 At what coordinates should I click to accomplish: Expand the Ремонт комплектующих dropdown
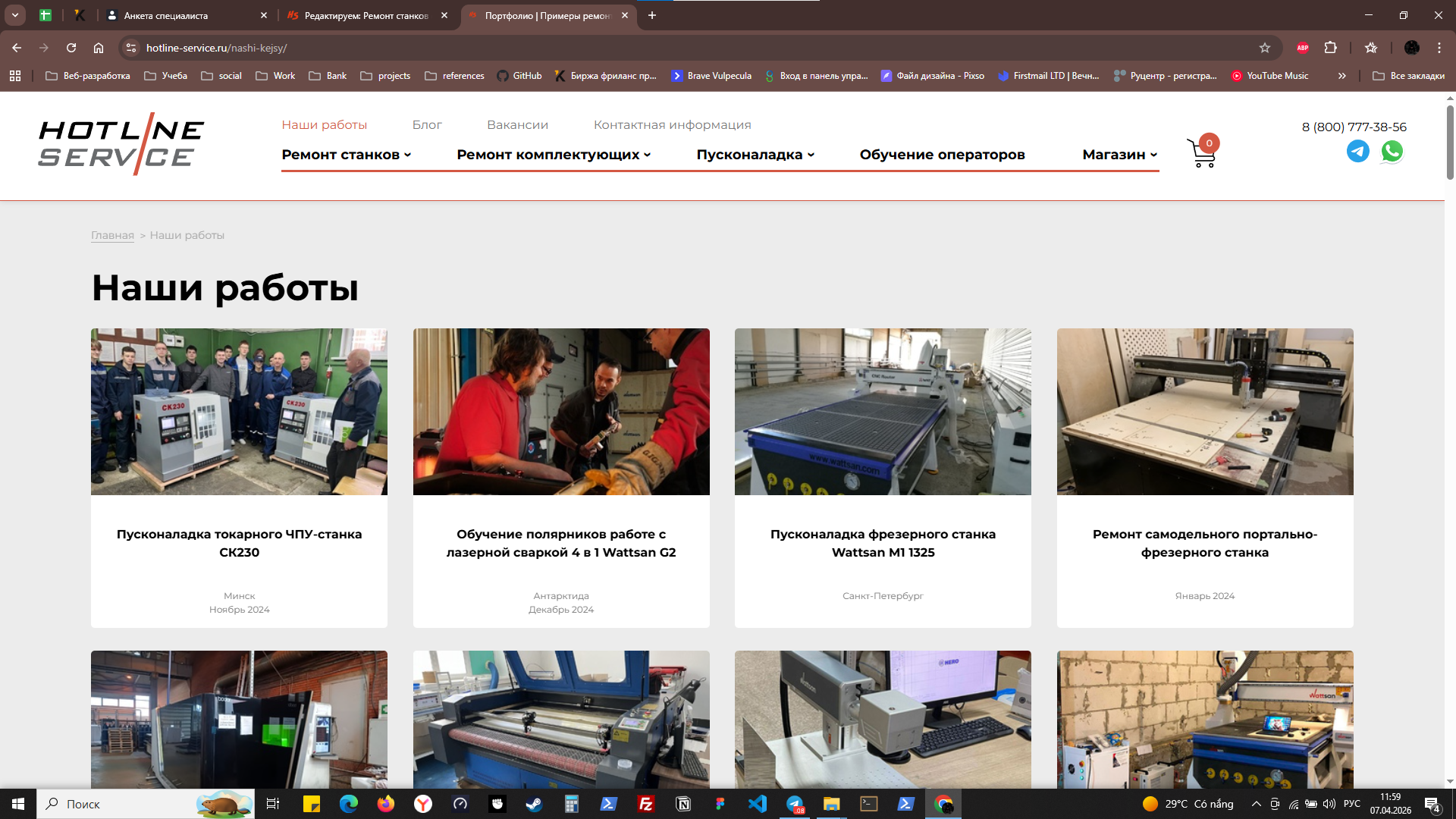pos(554,155)
